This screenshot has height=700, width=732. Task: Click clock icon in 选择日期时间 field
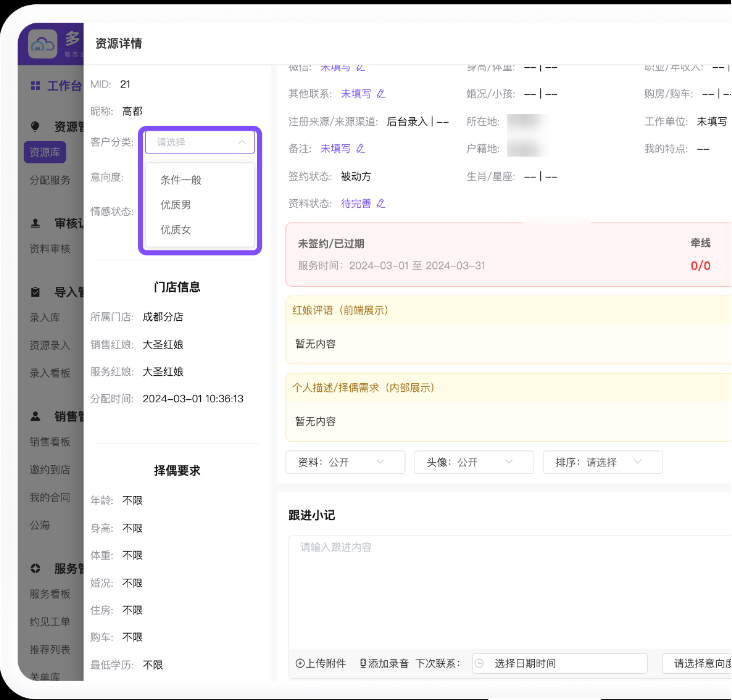[x=480, y=663]
